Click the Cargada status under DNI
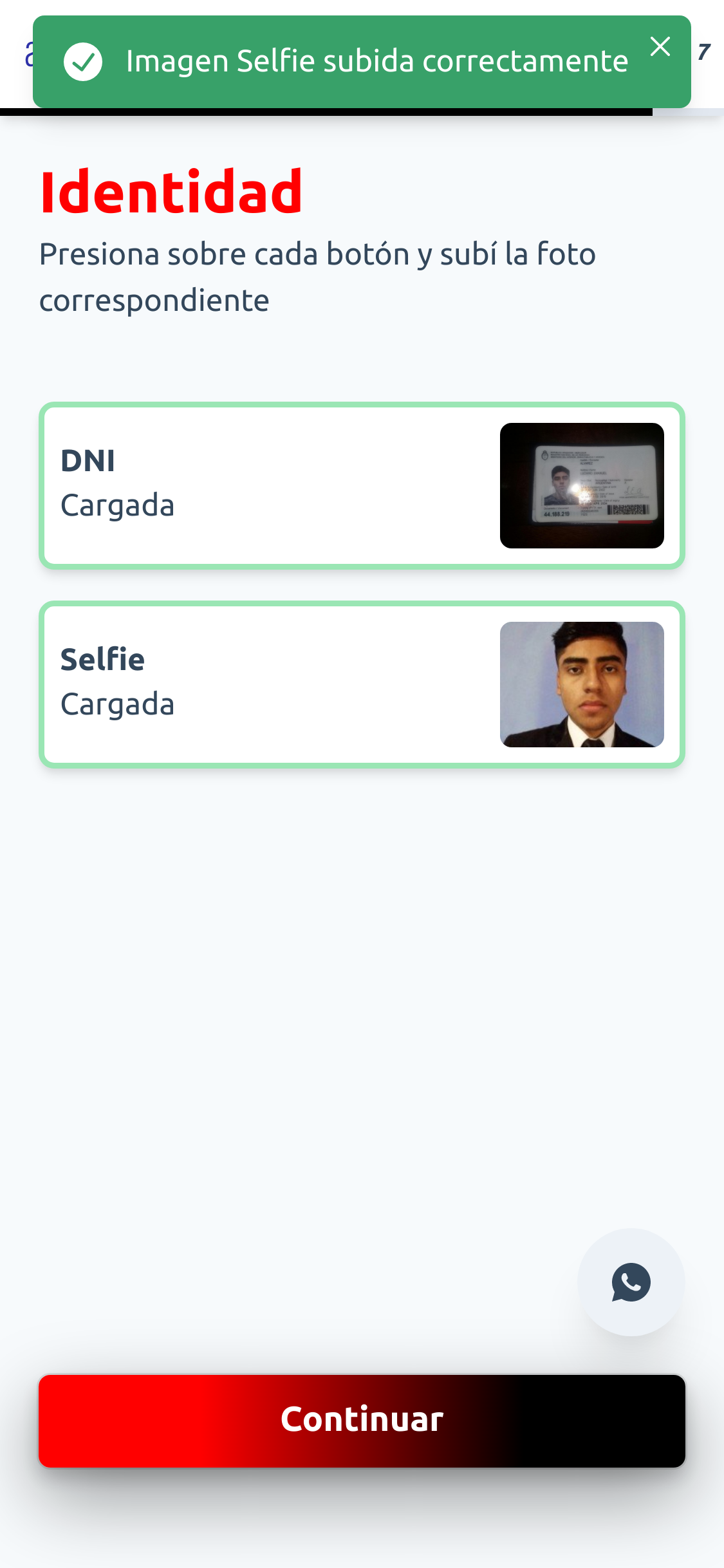Screen dimensions: 724x1568 (118, 506)
